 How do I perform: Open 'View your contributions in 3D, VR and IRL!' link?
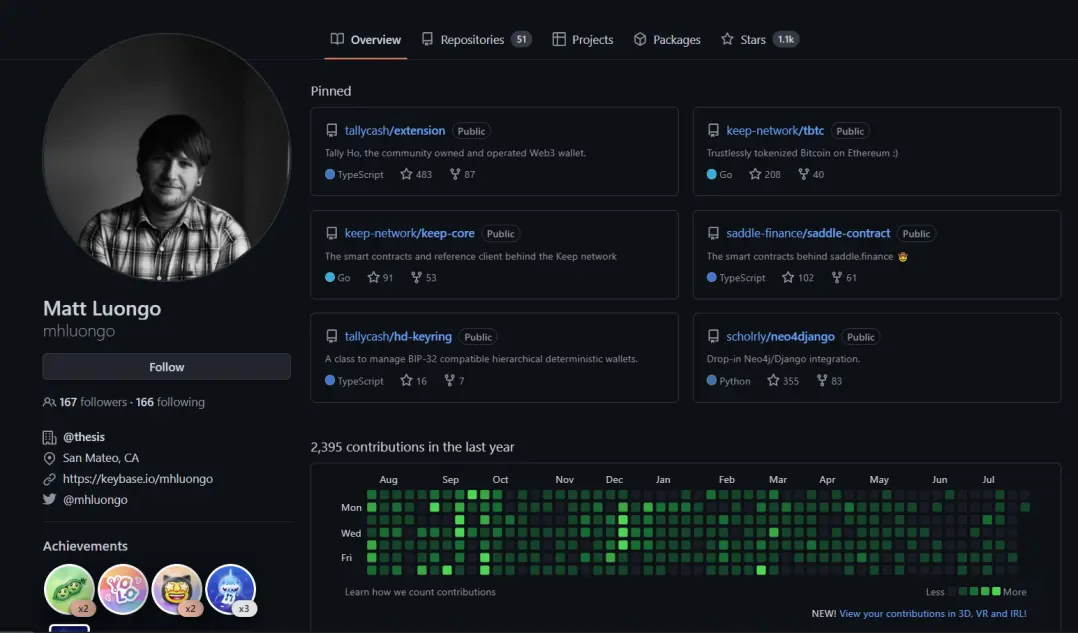933,614
